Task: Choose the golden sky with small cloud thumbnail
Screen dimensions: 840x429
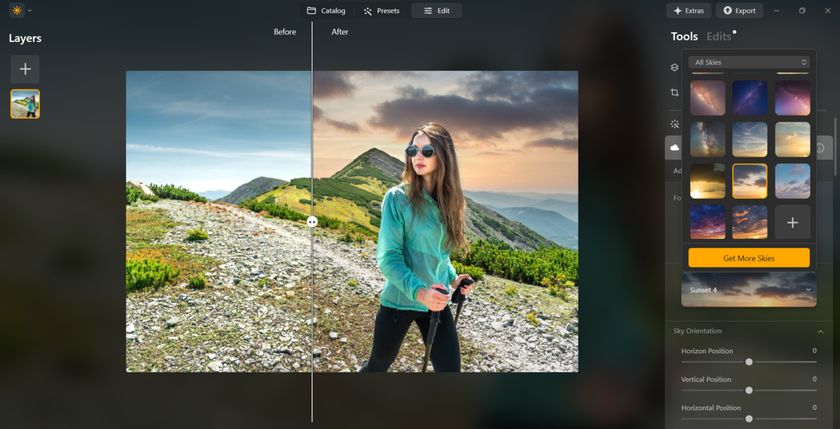Action: 792,139
